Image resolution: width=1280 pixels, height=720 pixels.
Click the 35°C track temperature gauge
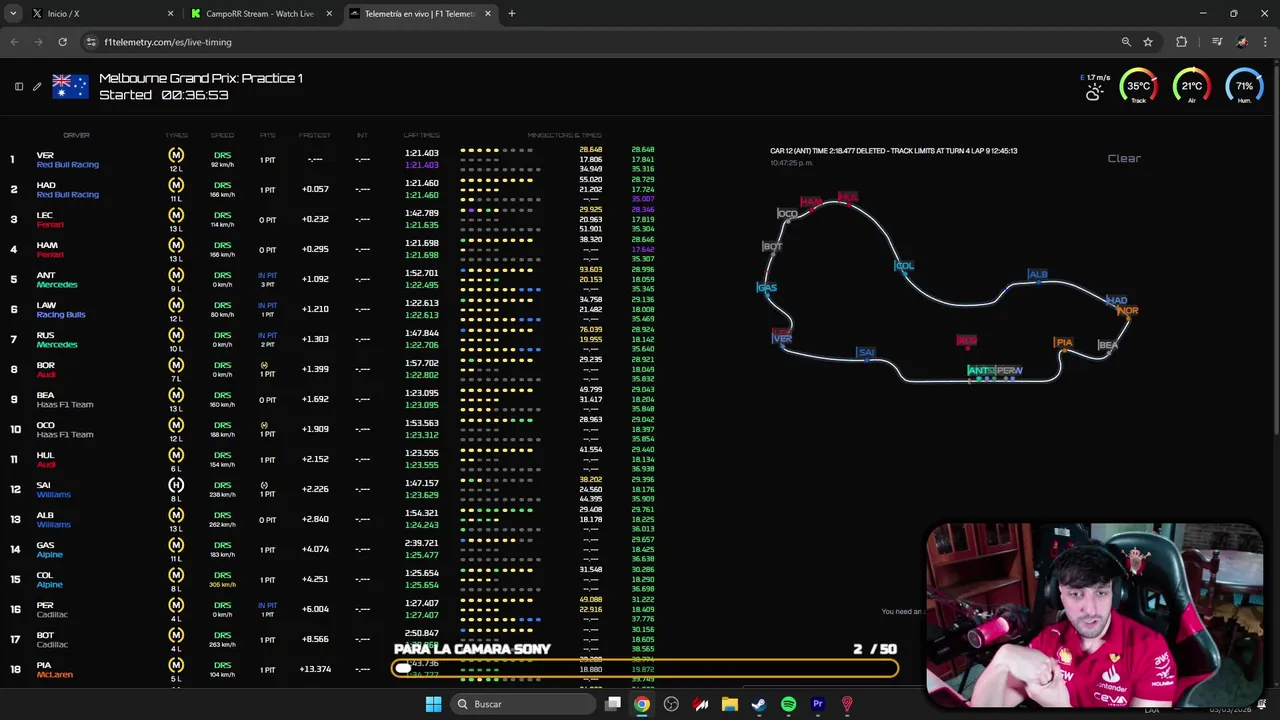(1138, 86)
